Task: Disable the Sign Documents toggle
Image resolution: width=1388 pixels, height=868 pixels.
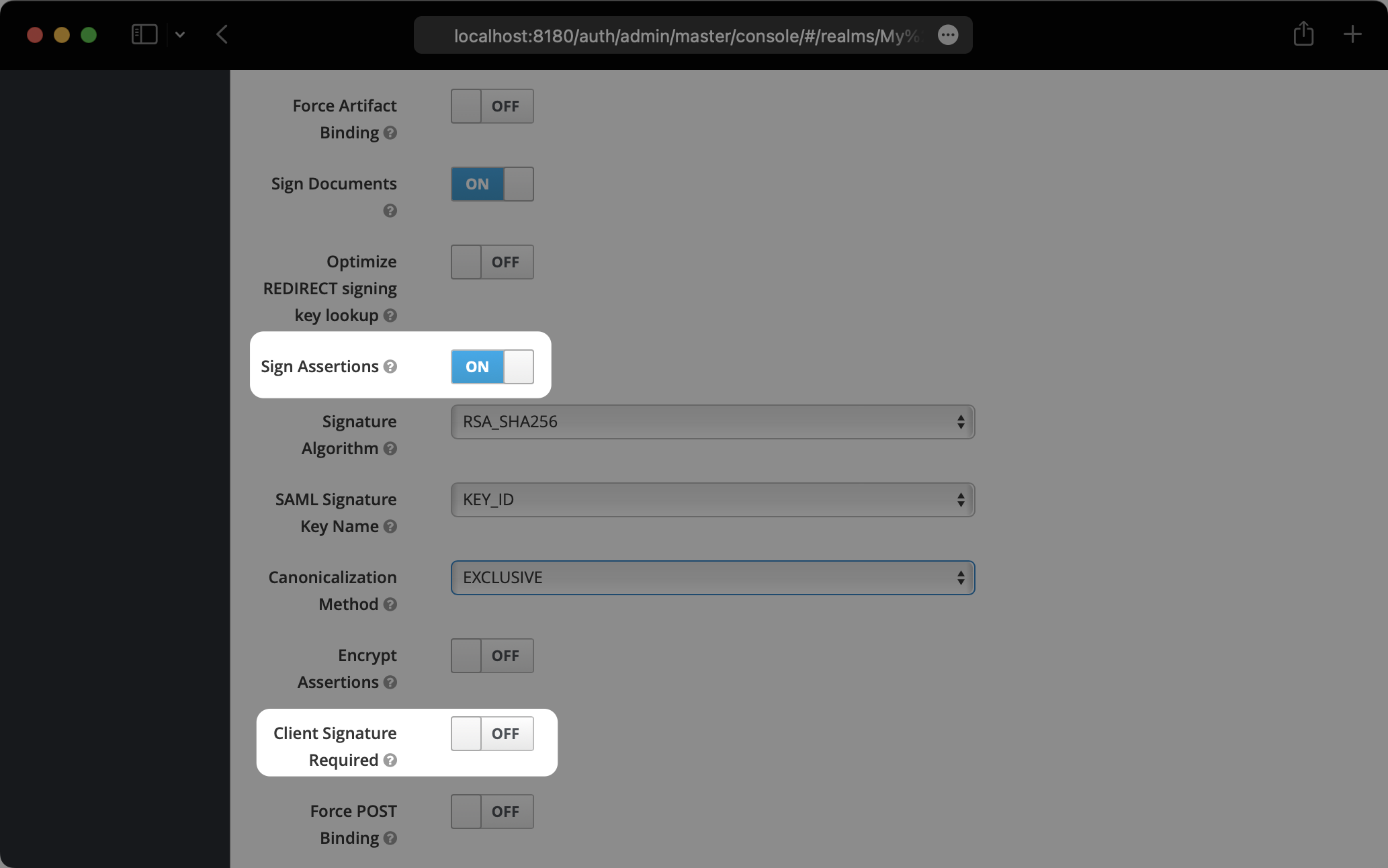Action: click(492, 184)
